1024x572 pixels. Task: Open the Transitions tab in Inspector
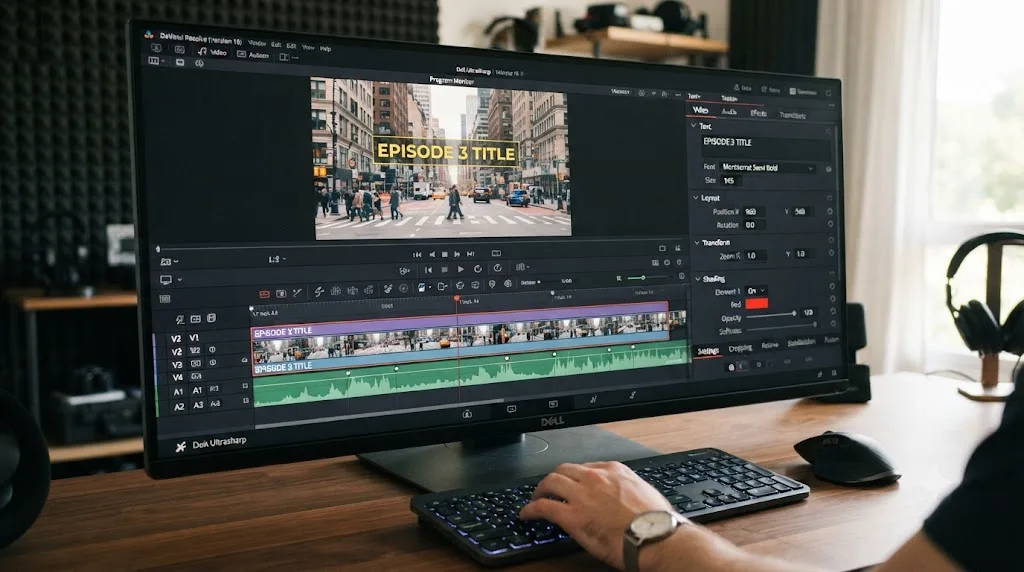(x=793, y=116)
